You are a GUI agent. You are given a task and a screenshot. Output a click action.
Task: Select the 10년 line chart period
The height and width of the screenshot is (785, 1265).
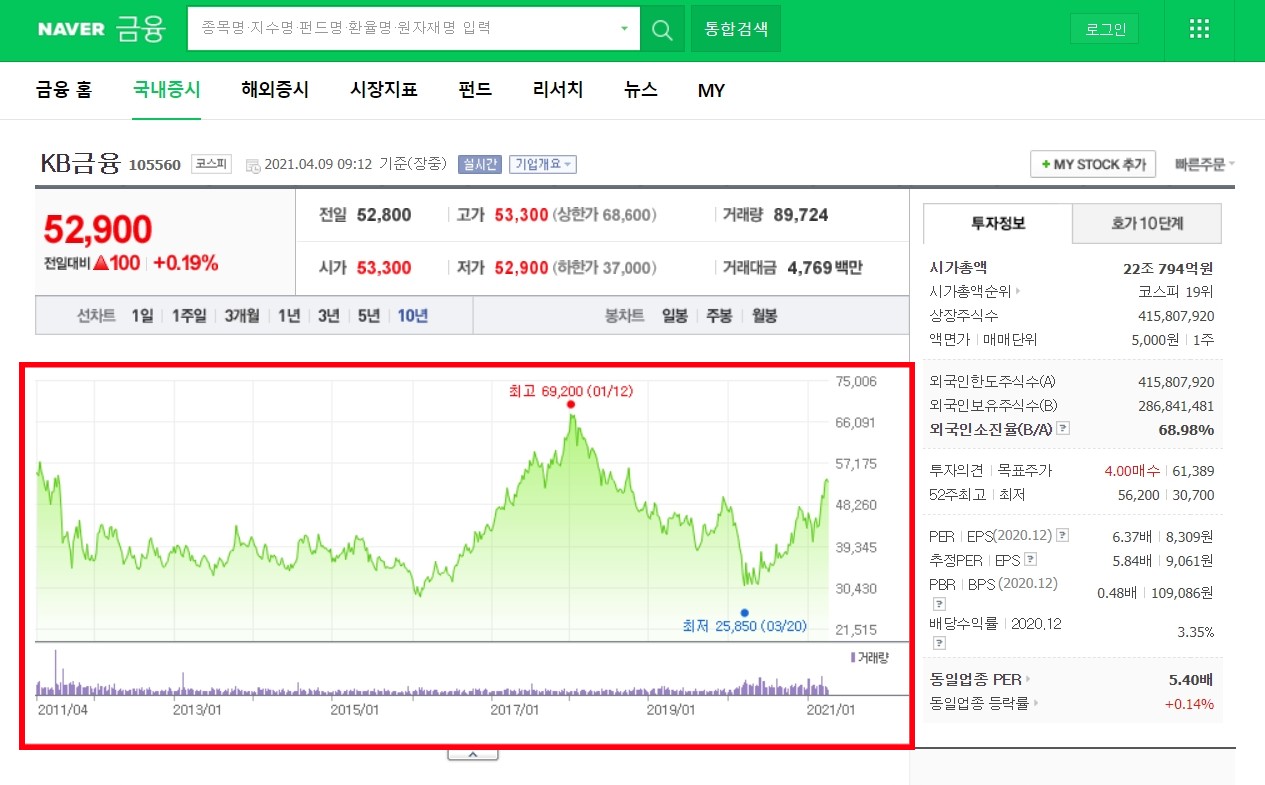point(413,316)
